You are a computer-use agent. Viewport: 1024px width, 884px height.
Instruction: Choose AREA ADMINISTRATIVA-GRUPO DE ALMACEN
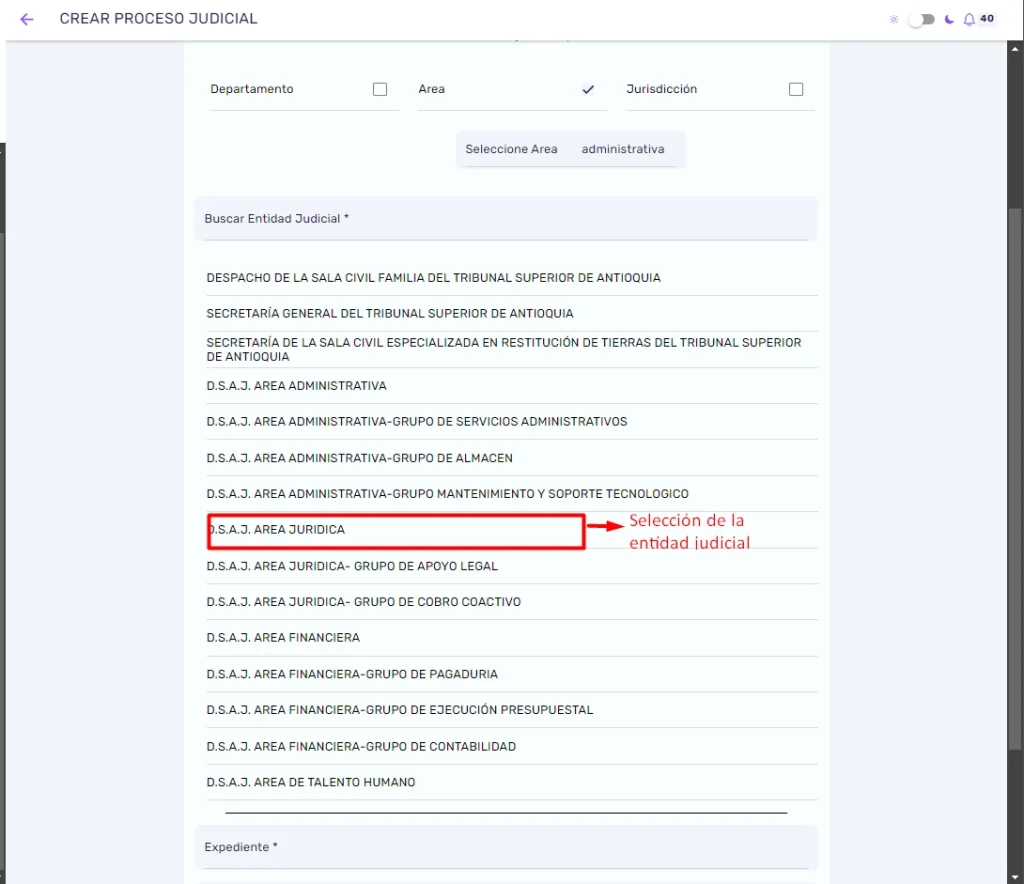click(512, 458)
